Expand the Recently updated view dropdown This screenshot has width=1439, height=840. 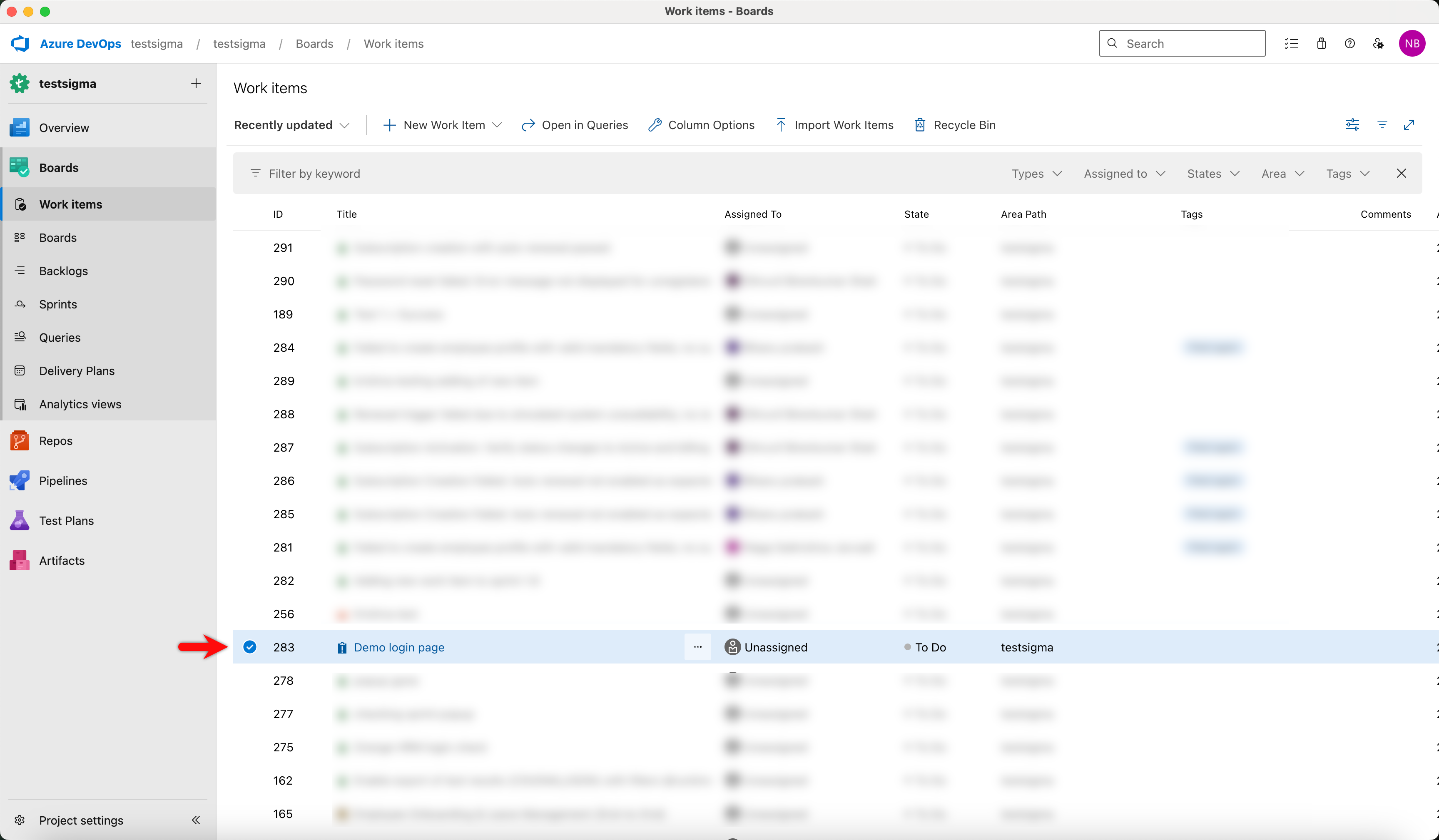point(292,124)
